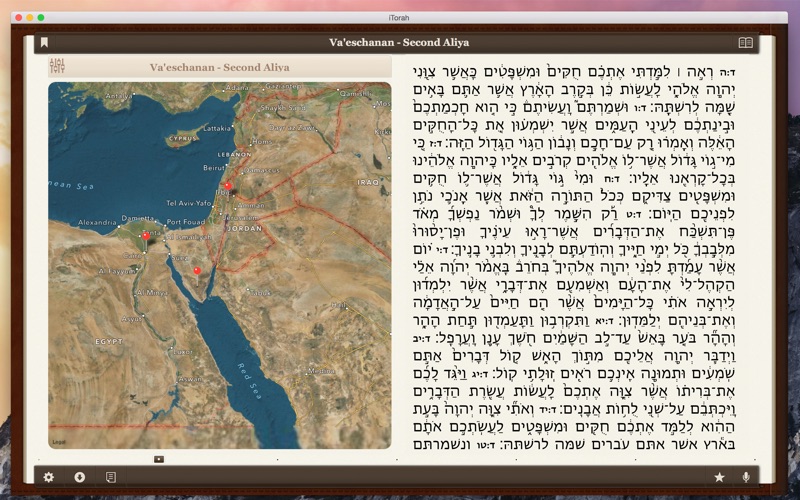Select the red pin near Cairo
The height and width of the screenshot is (500, 800).
[x=145, y=237]
